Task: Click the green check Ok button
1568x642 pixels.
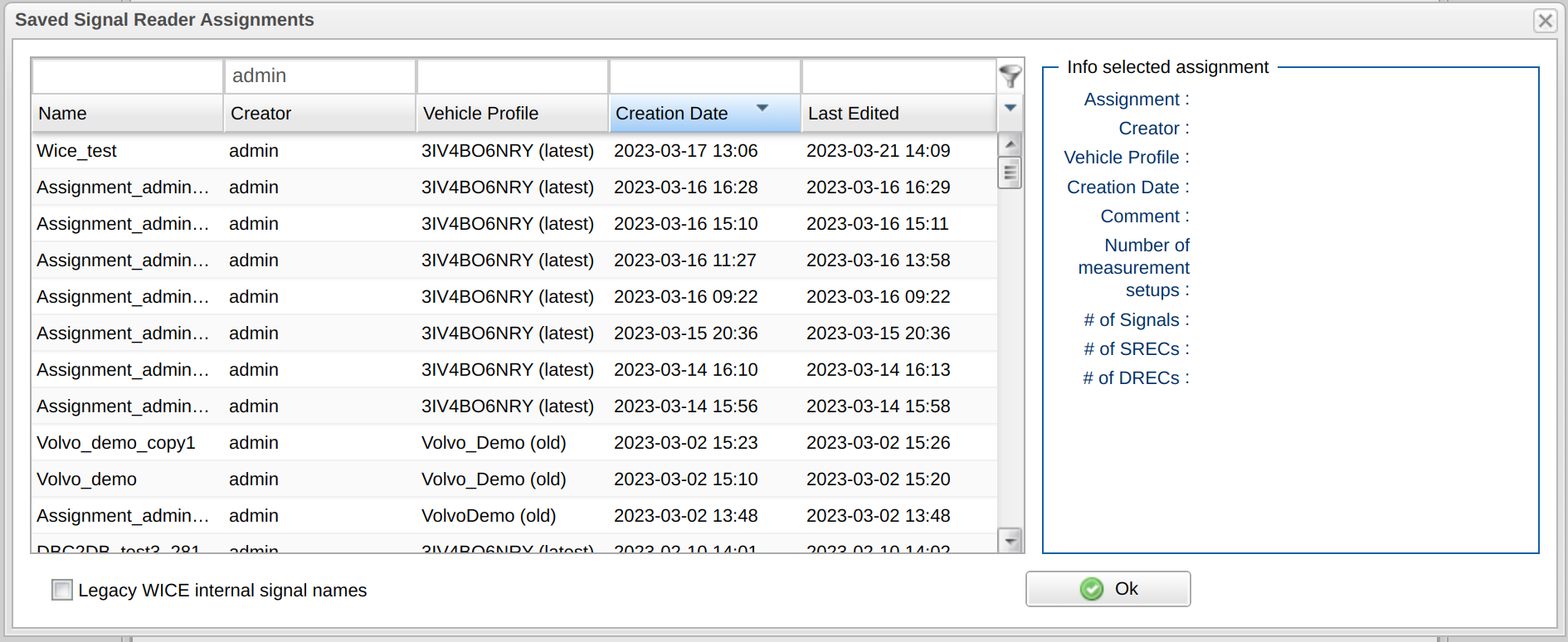Action: [x=1108, y=589]
